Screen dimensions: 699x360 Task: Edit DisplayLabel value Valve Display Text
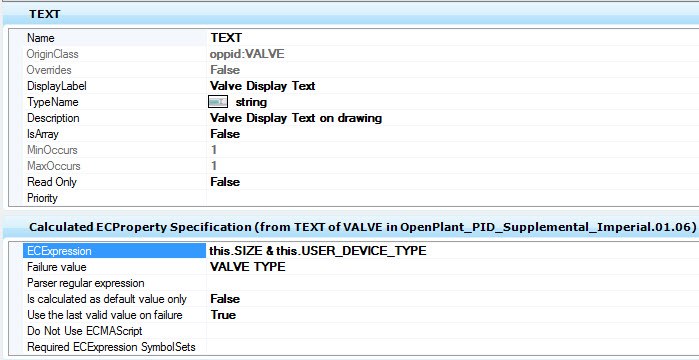pyautogui.click(x=452, y=86)
